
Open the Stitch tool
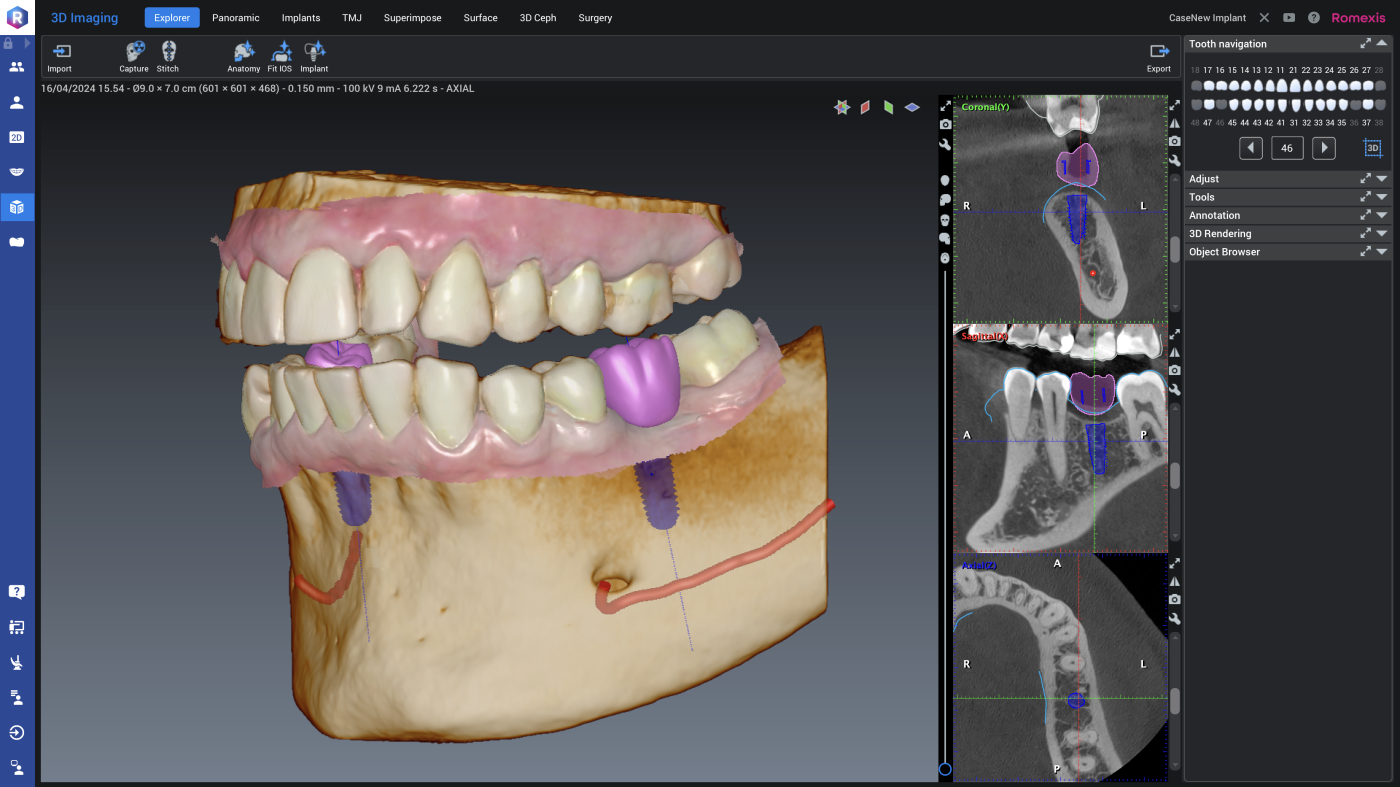click(168, 56)
